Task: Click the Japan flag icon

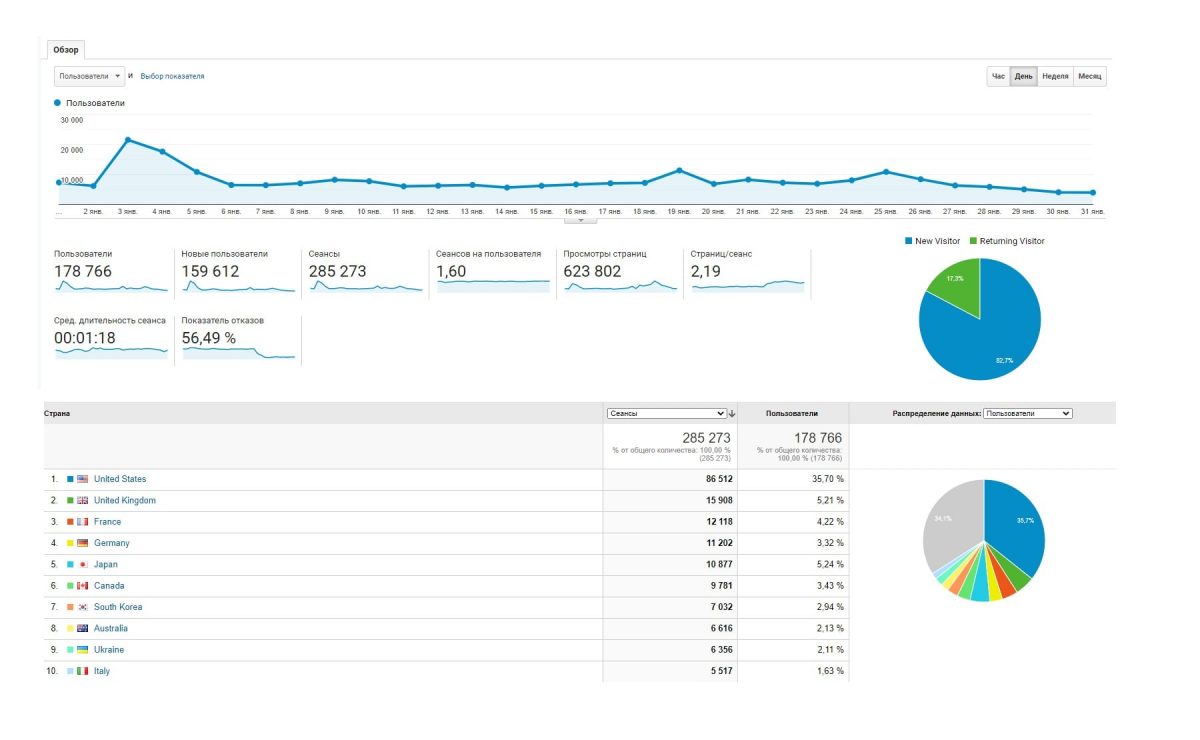Action: click(82, 564)
